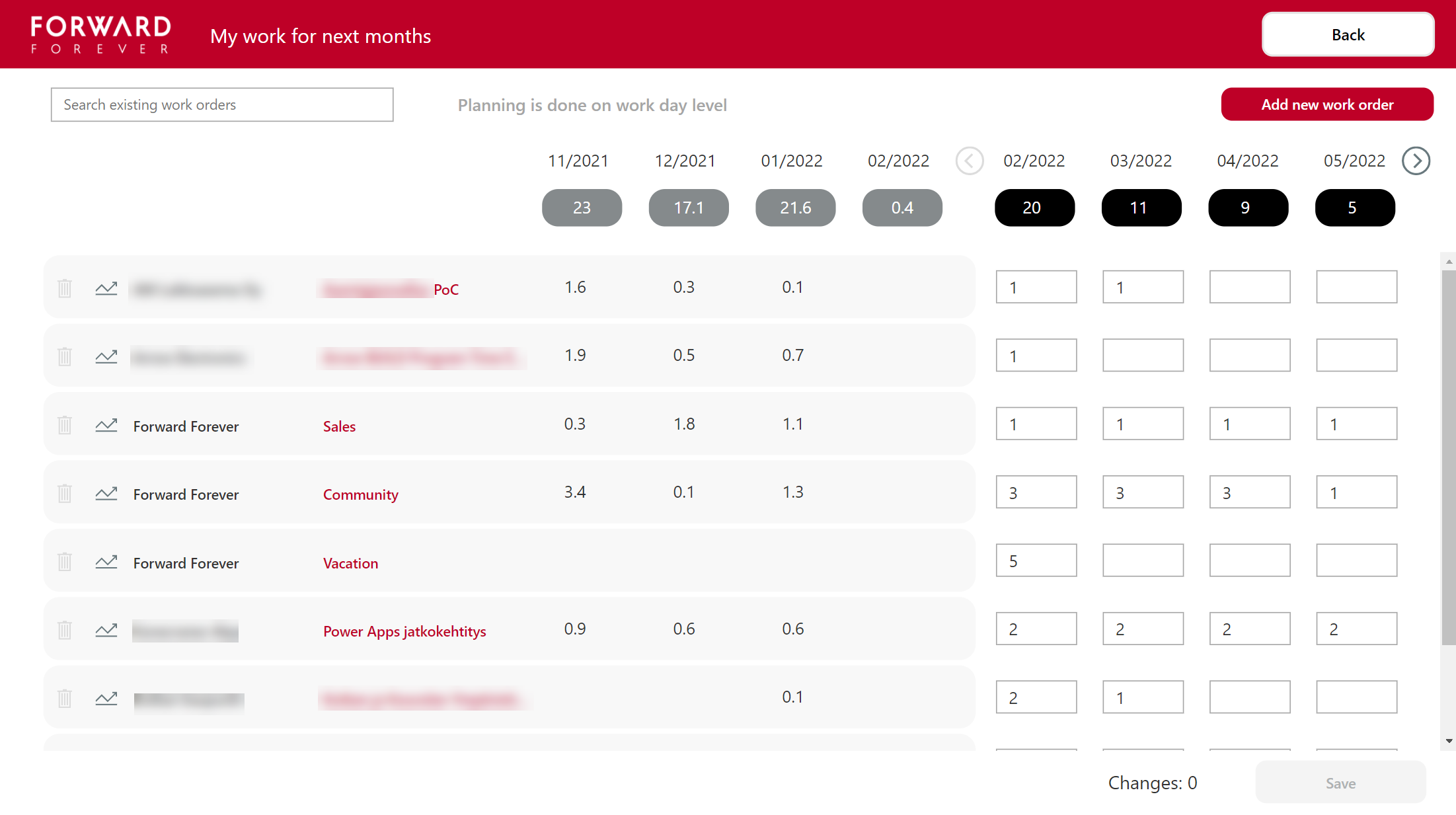Click trash icon on Vacation row
The image size is (1456, 815).
[65, 562]
